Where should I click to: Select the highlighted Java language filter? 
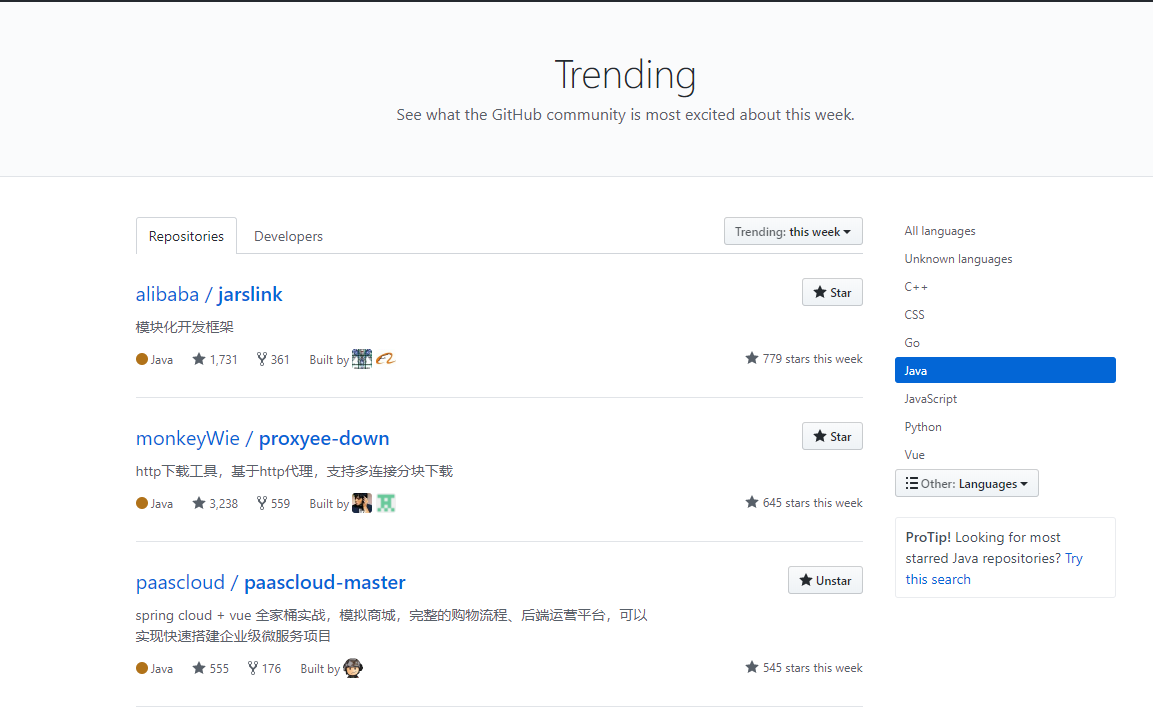click(1005, 370)
